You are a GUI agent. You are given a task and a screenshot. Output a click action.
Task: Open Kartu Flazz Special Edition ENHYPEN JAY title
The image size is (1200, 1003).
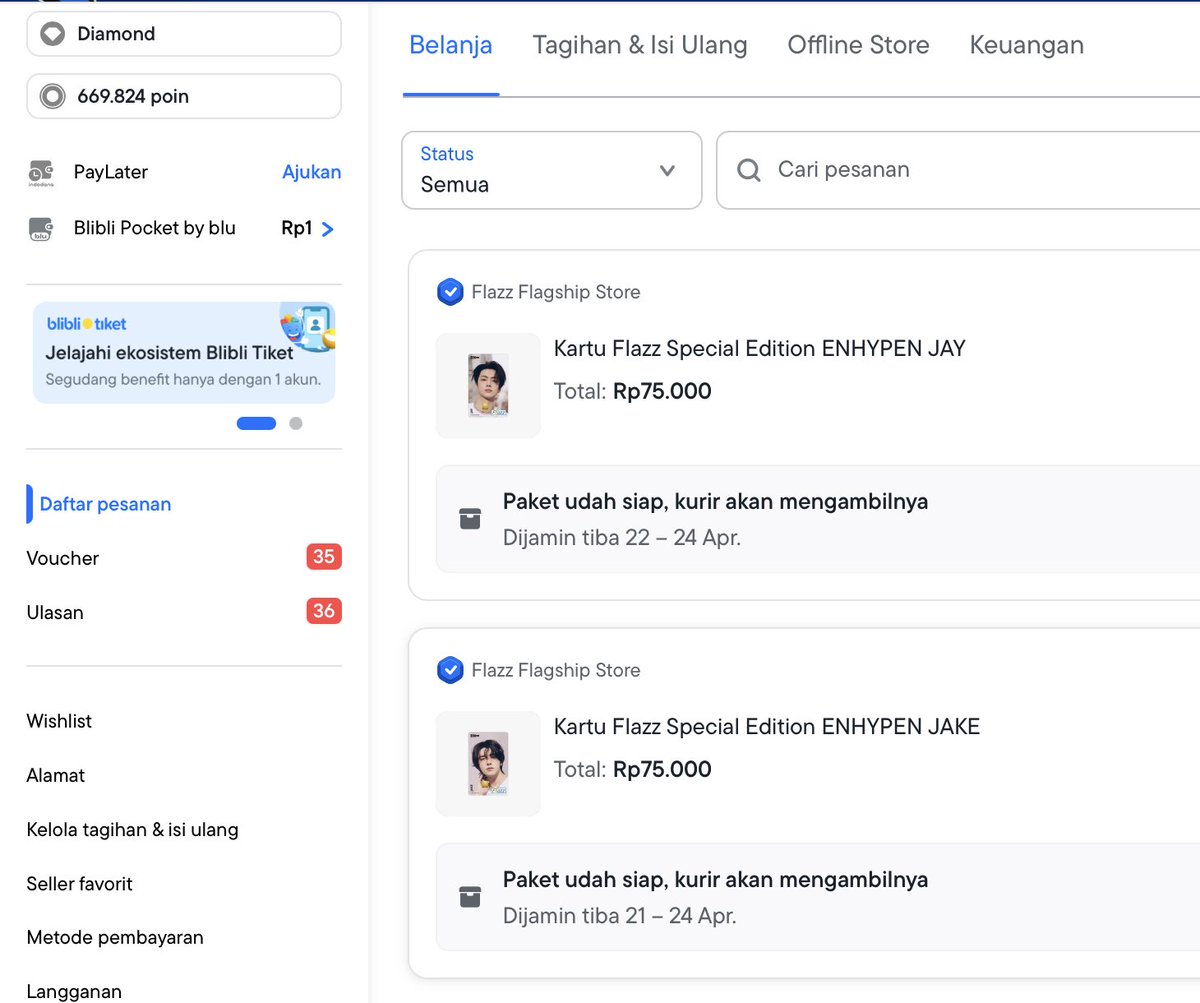click(x=760, y=348)
